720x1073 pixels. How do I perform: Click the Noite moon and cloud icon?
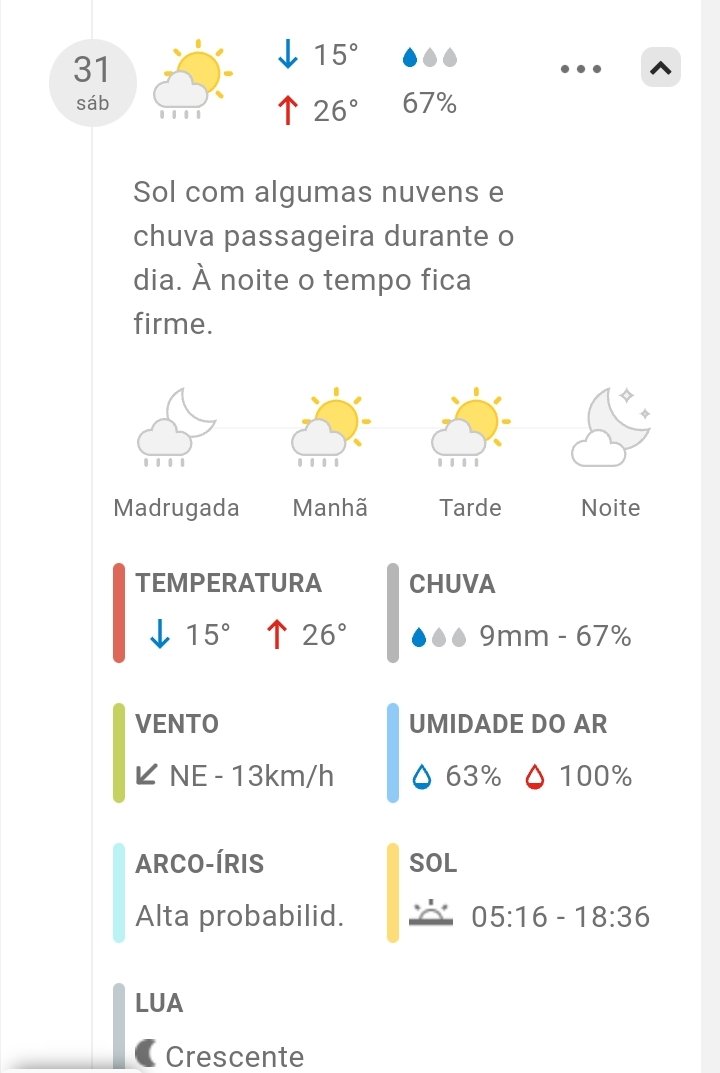click(610, 428)
